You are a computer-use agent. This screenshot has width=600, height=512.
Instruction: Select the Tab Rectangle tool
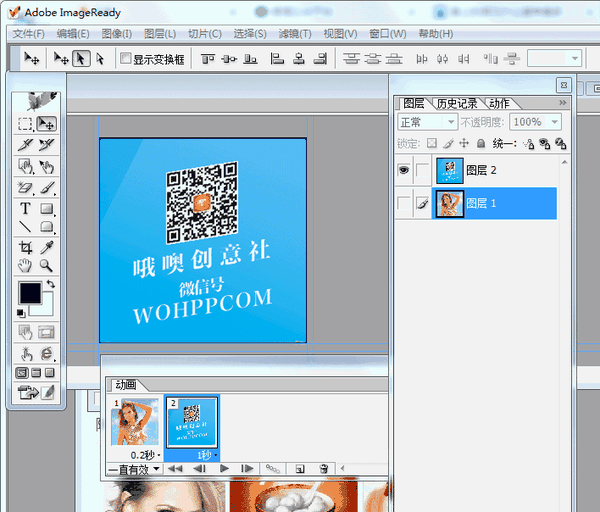pyautogui.click(x=46, y=227)
